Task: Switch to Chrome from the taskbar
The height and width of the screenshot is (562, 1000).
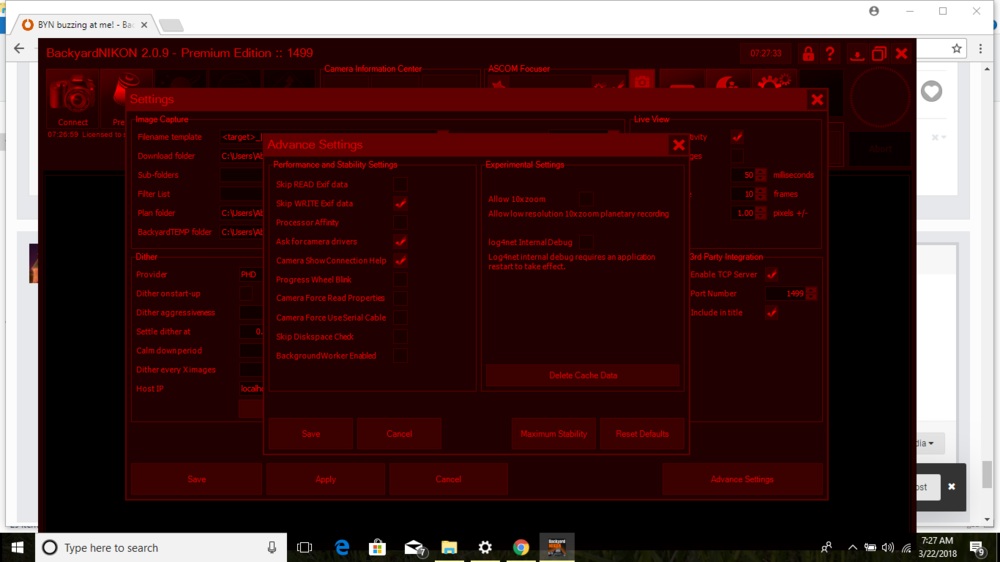Action: [x=521, y=547]
